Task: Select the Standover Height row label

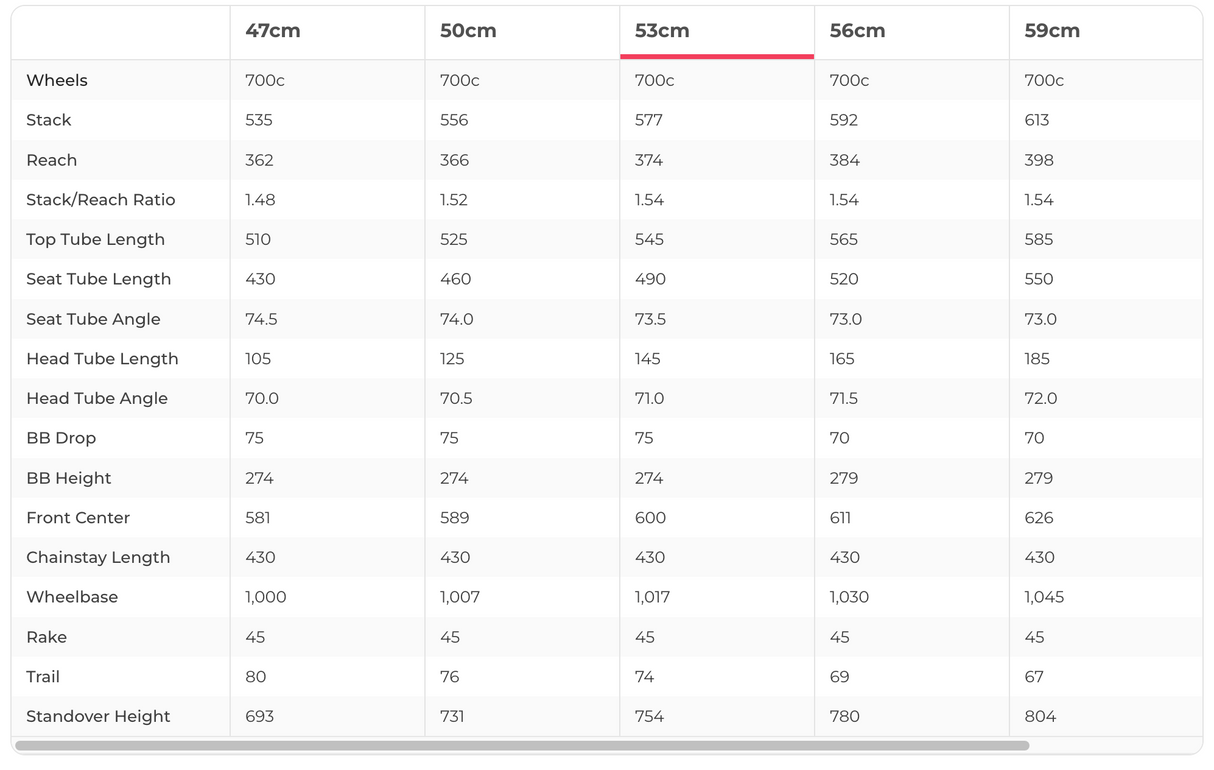Action: 98,717
